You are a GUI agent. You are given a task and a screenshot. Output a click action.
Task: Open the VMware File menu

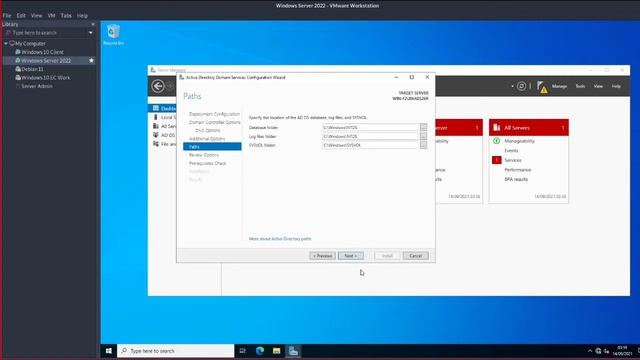(x=7, y=16)
